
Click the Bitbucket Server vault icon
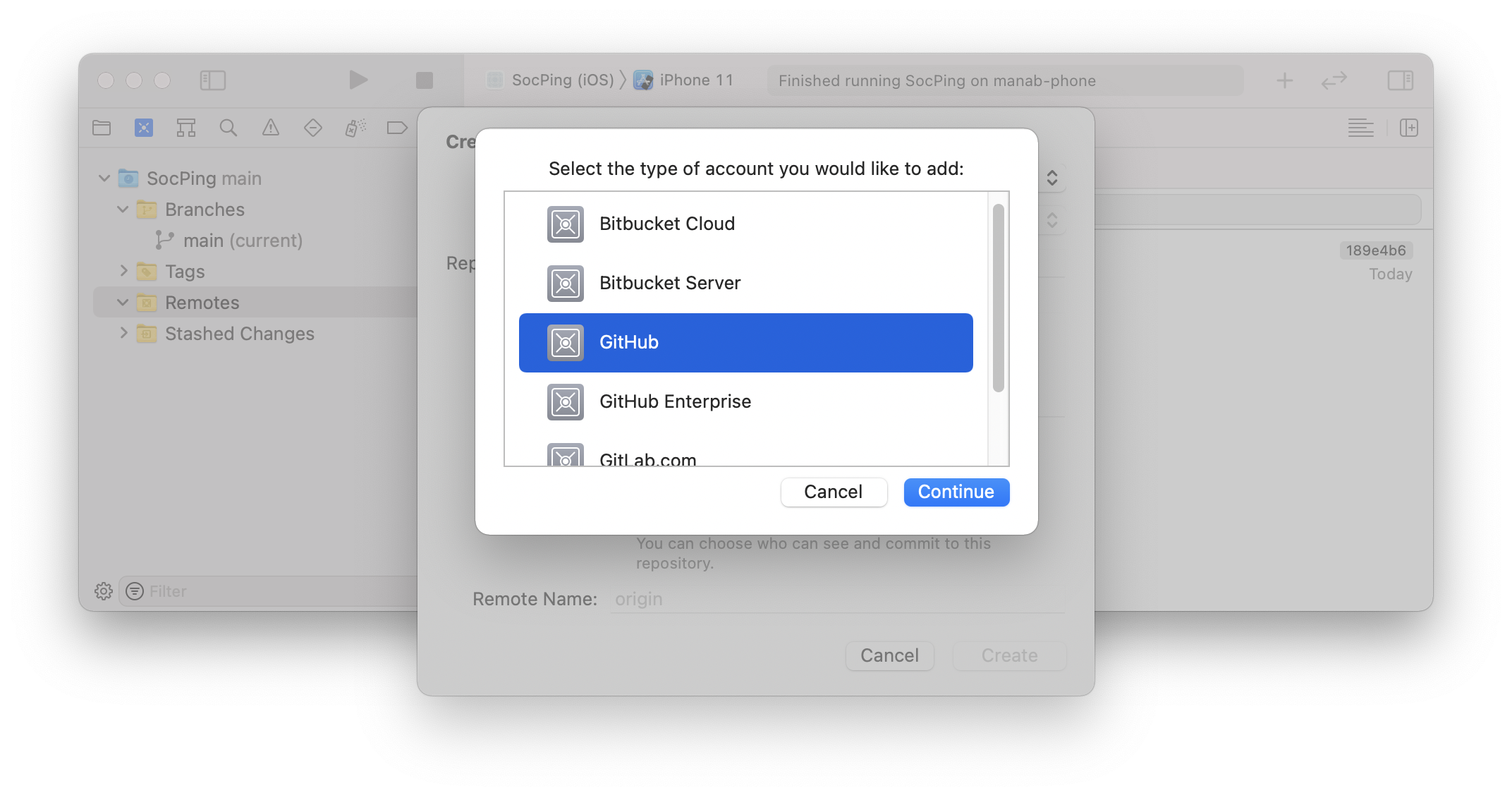point(566,284)
